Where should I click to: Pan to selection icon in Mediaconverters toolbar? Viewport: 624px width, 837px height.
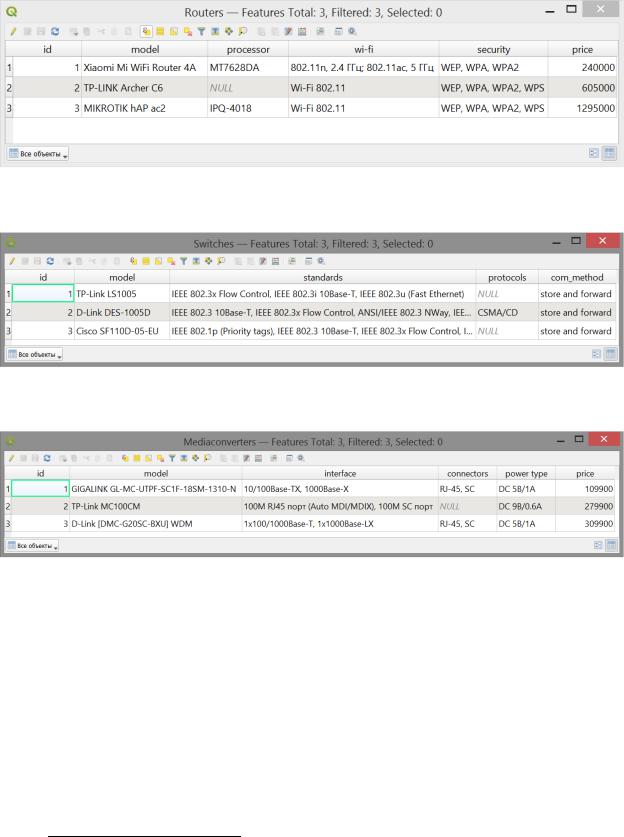[x=195, y=458]
